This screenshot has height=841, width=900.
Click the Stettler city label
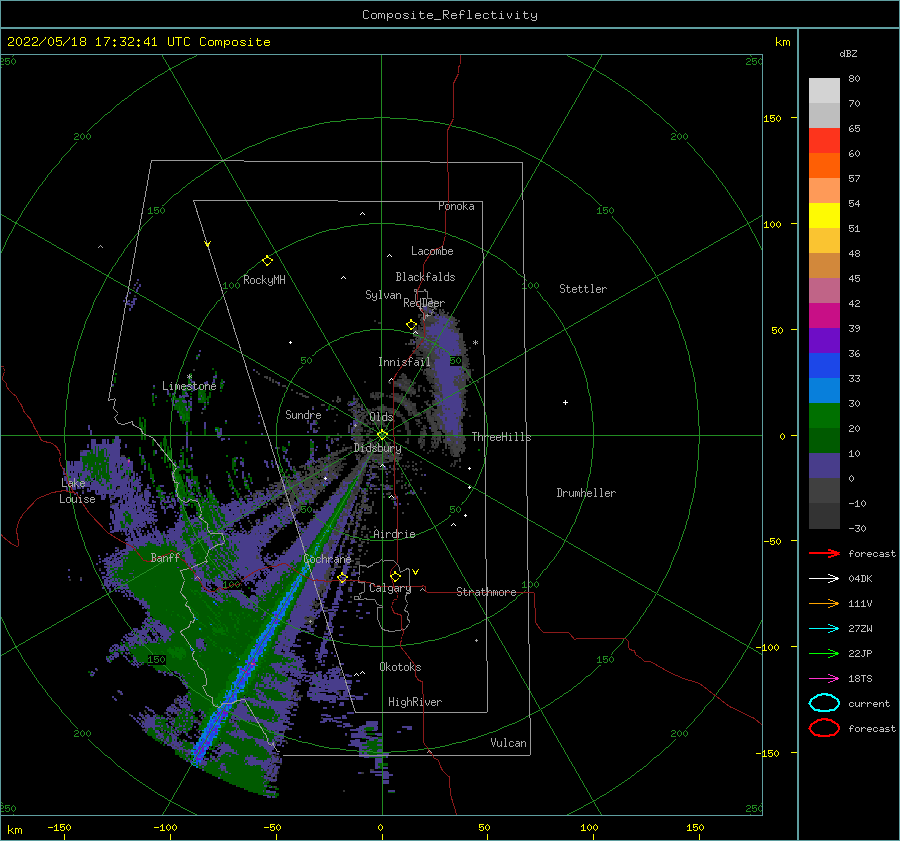(583, 289)
